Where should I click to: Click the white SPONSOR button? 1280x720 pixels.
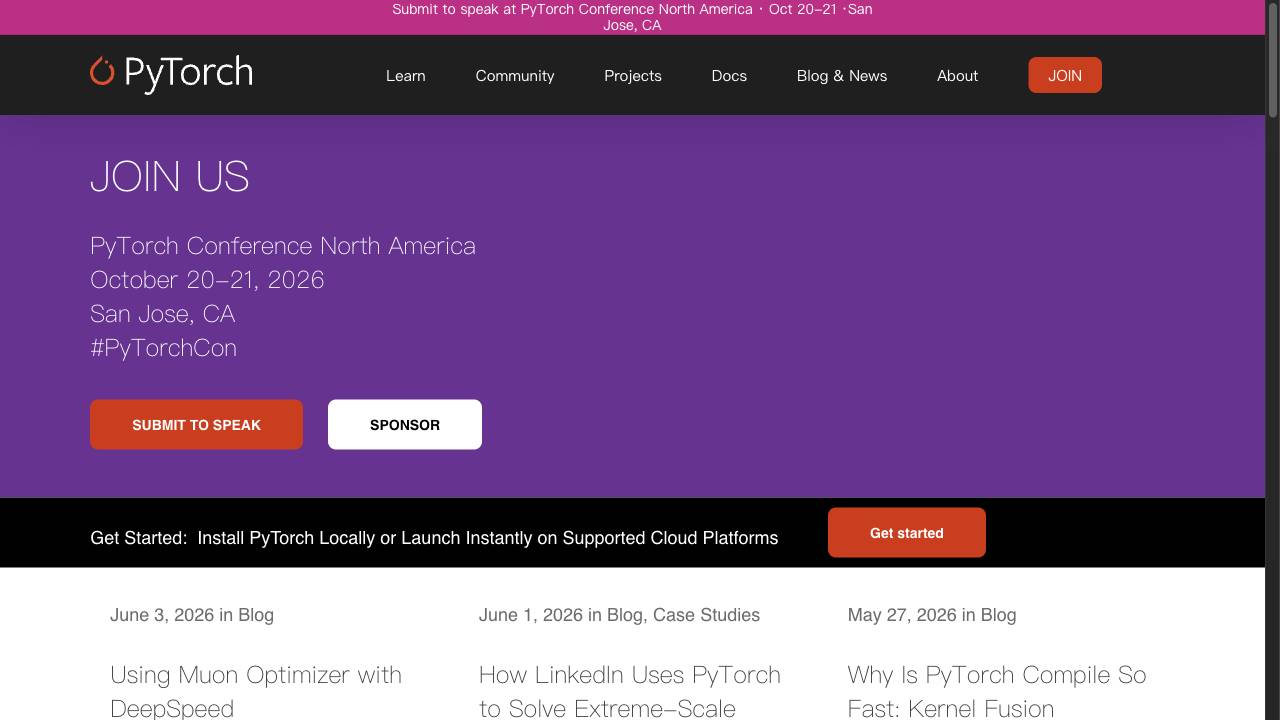405,425
